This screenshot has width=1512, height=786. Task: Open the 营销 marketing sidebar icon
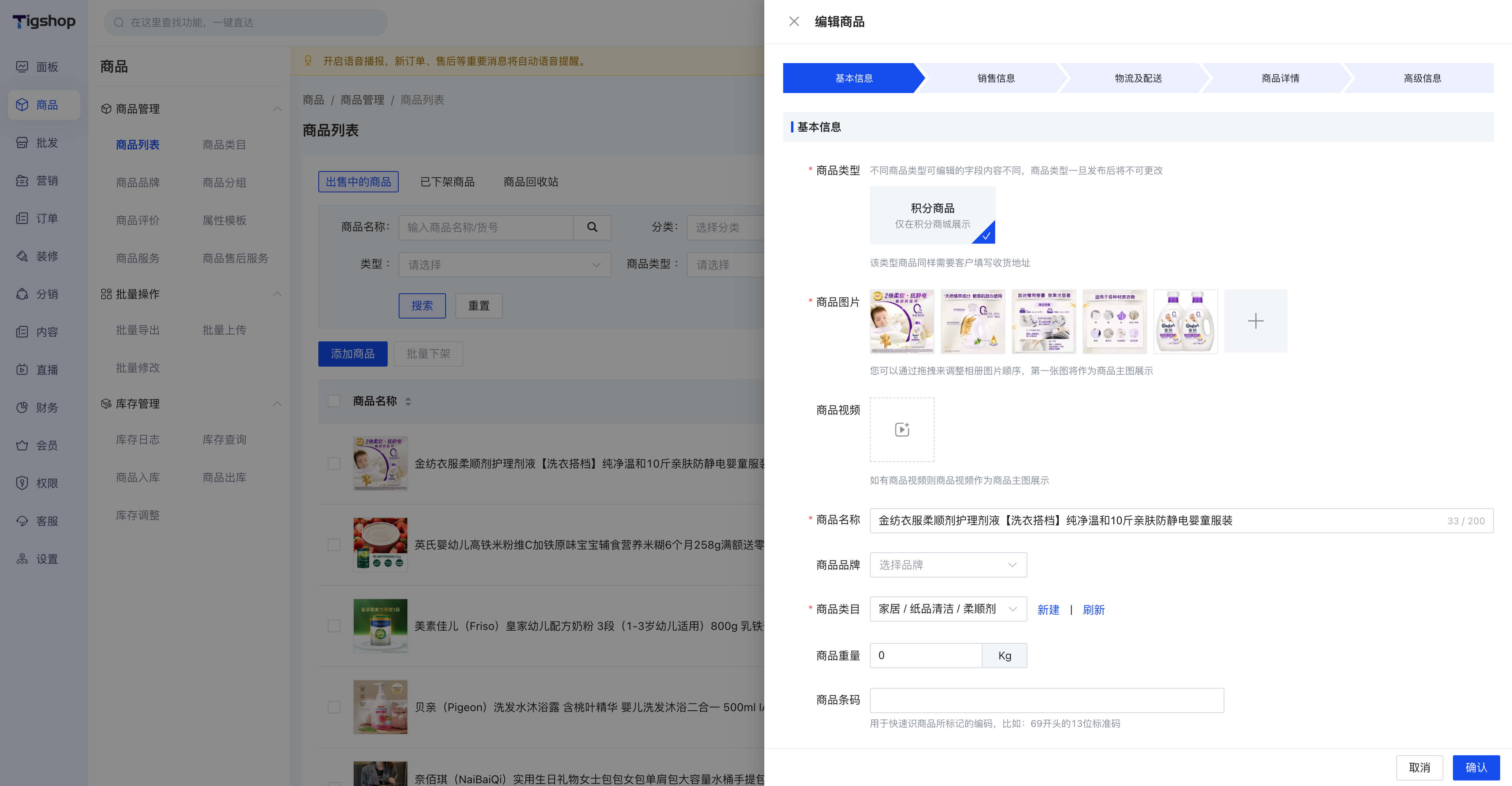pos(22,181)
